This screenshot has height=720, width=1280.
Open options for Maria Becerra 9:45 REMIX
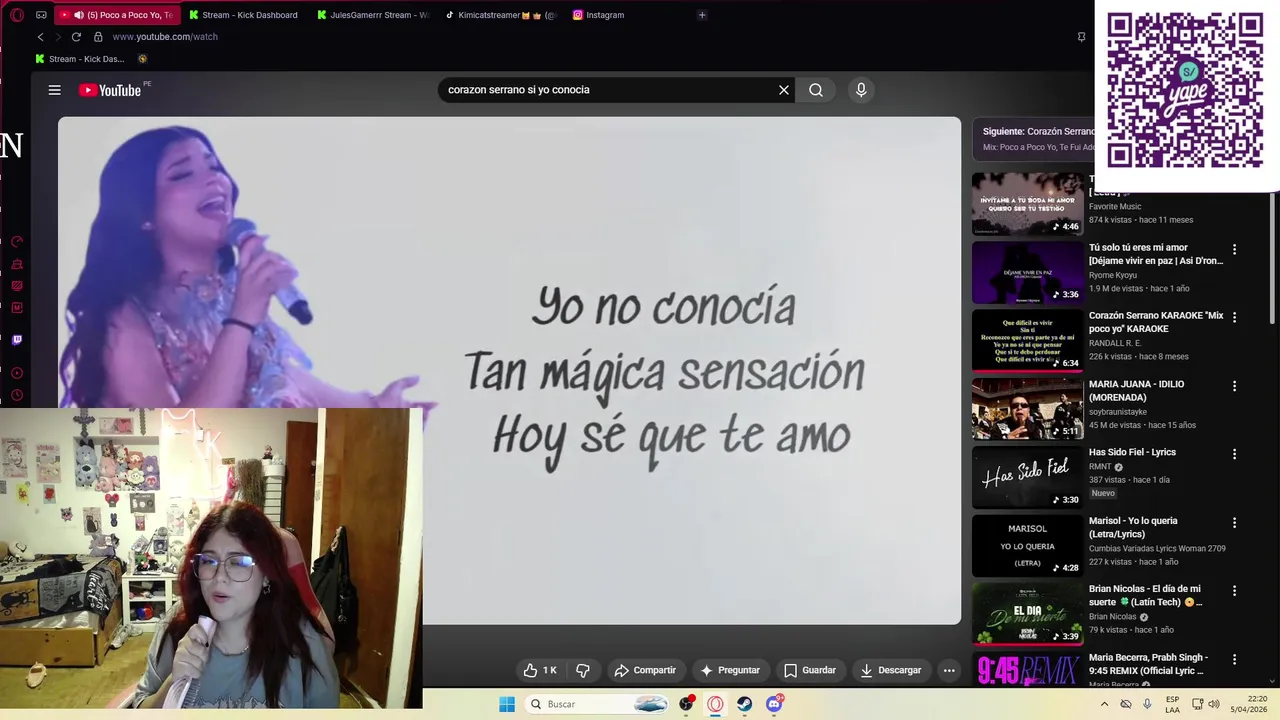[x=1234, y=659]
